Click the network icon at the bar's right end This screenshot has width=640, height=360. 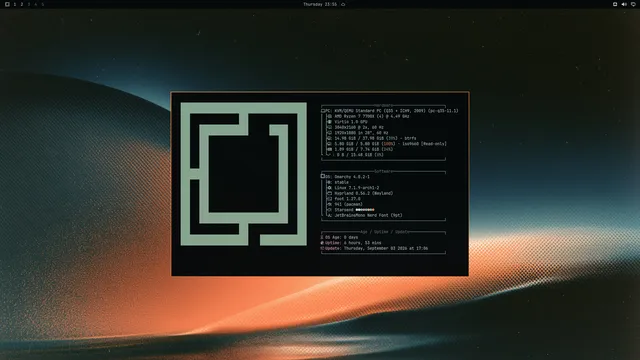coord(633,4)
